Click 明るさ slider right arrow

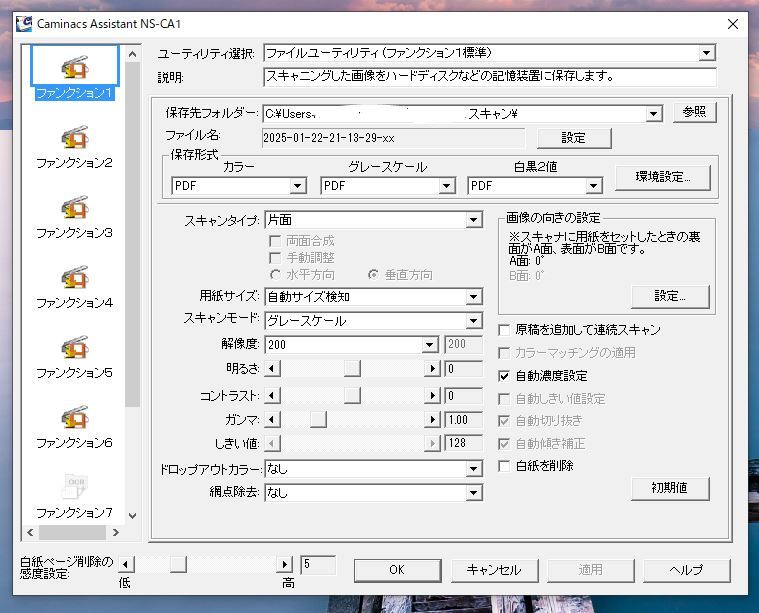[x=432, y=369]
